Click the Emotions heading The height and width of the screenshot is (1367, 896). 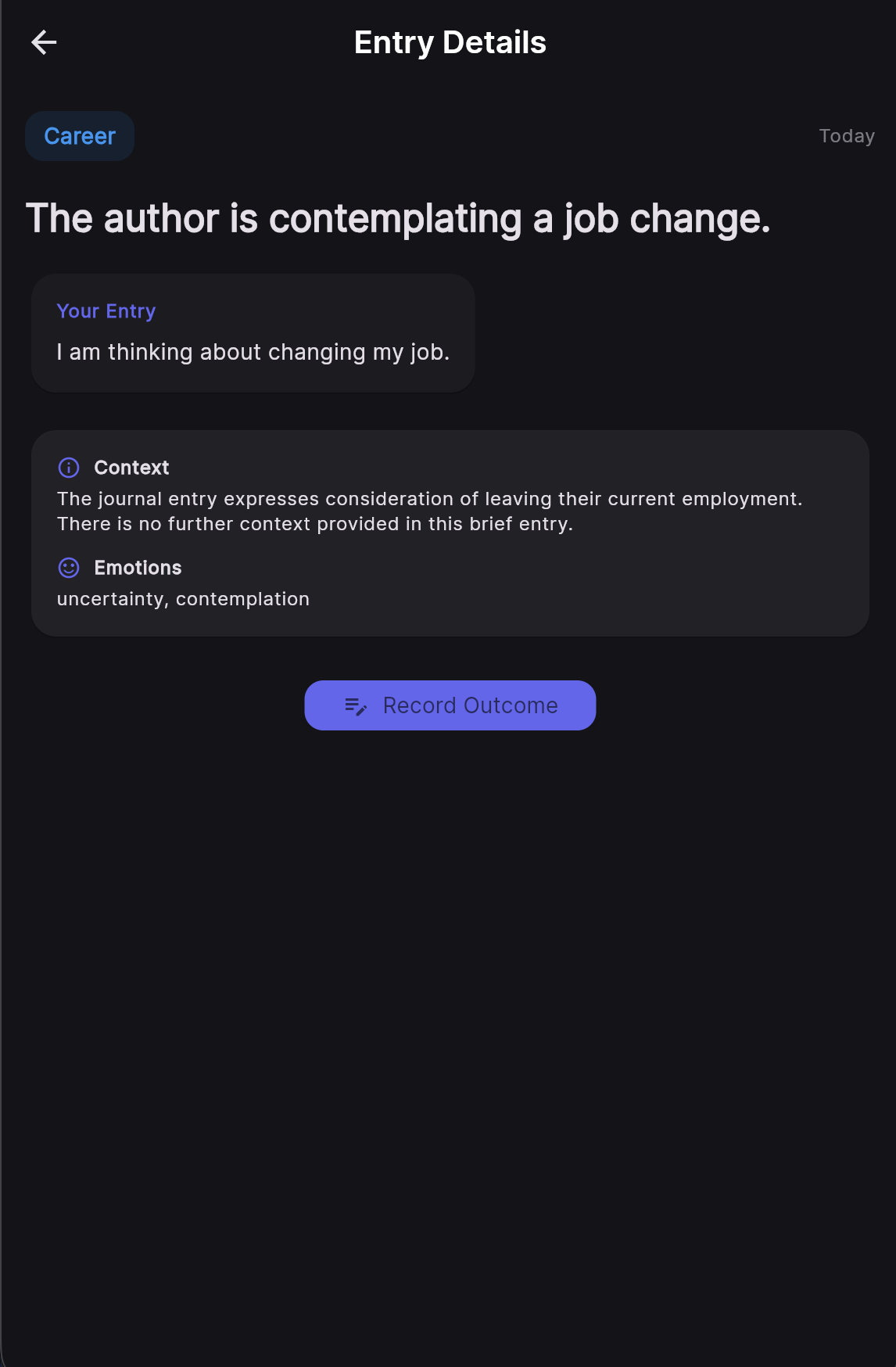click(x=138, y=568)
